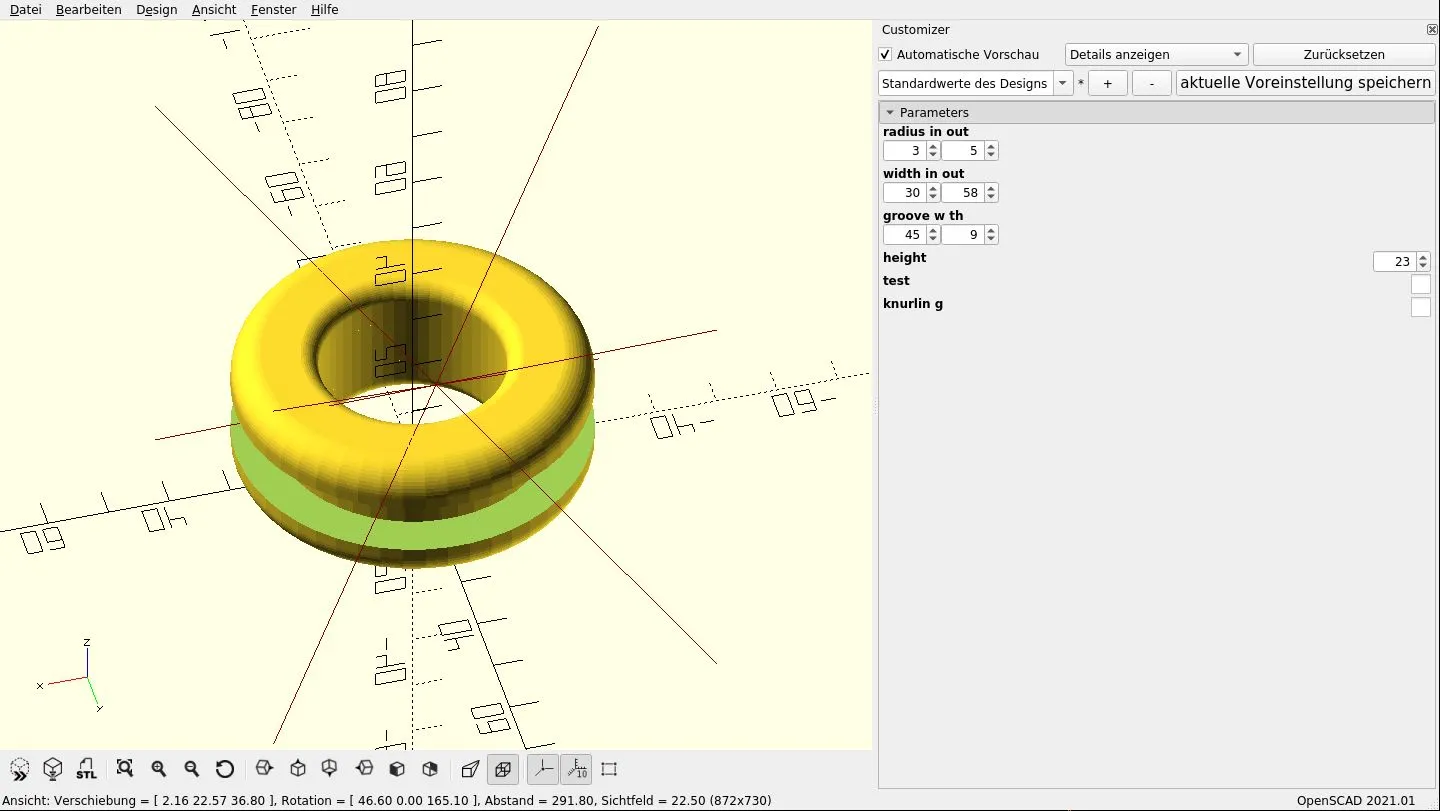Click the groove width field showing 45

905,235
